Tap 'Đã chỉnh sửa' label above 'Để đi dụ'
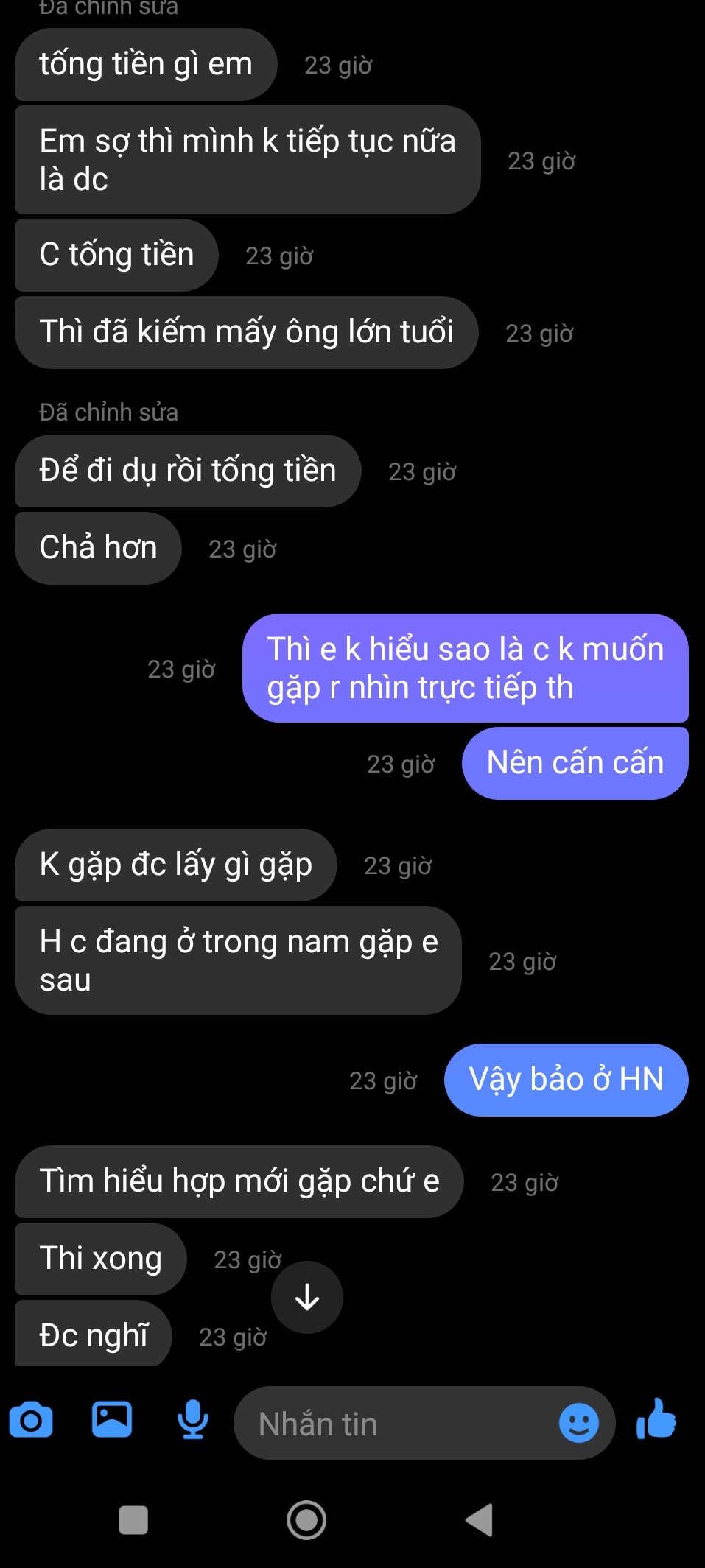Screen dimensions: 705x1568 109,412
